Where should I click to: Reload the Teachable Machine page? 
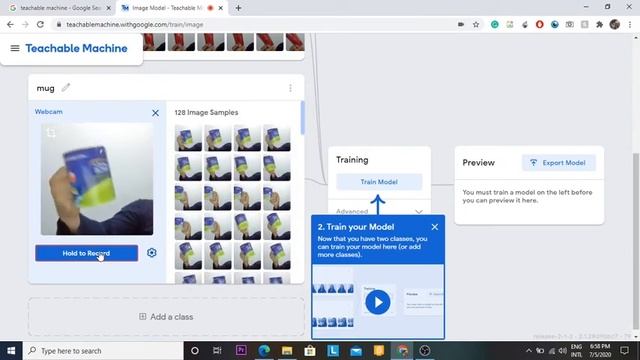tap(40, 24)
